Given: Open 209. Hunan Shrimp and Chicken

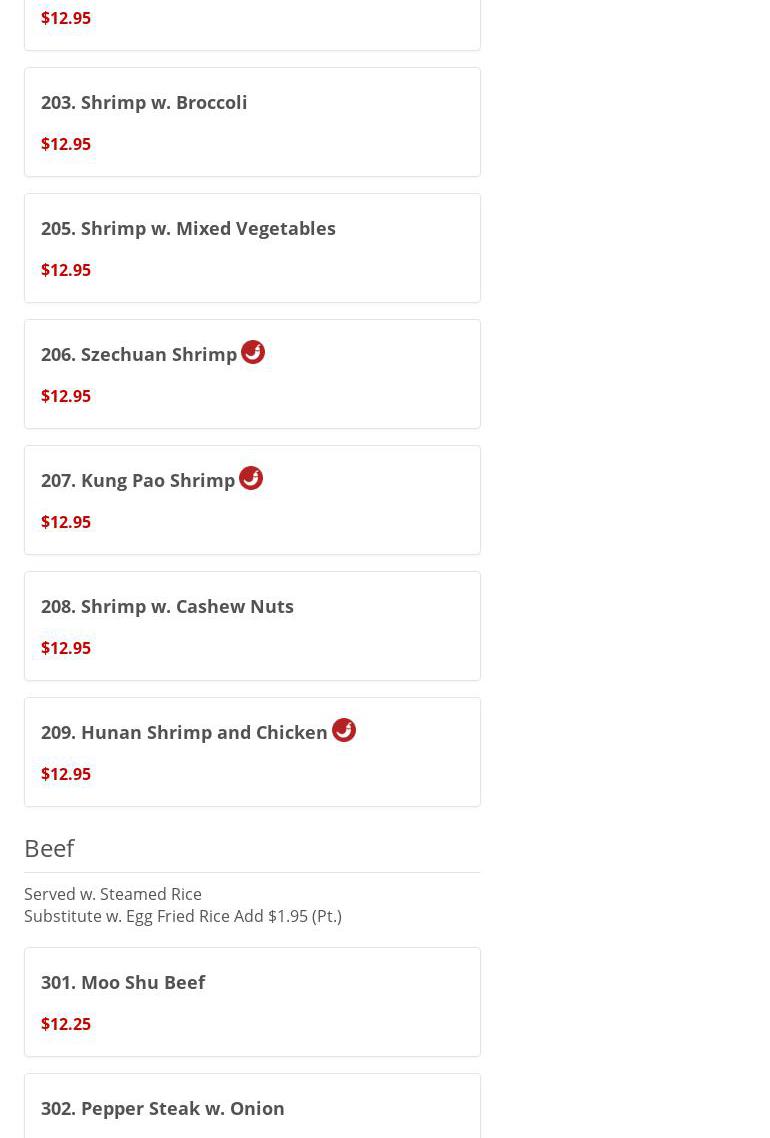Looking at the screenshot, I should click(184, 732).
